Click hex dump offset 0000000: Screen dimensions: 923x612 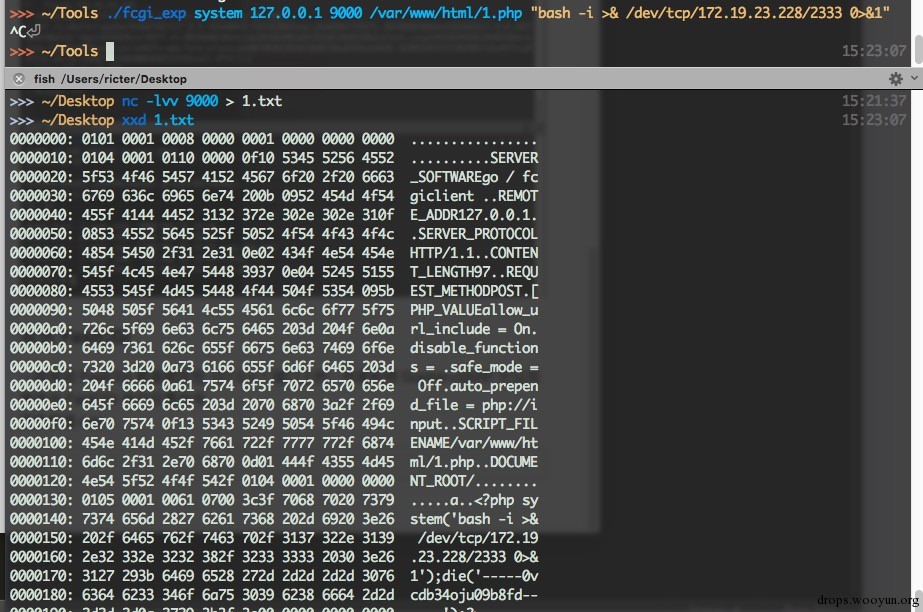(x=41, y=139)
